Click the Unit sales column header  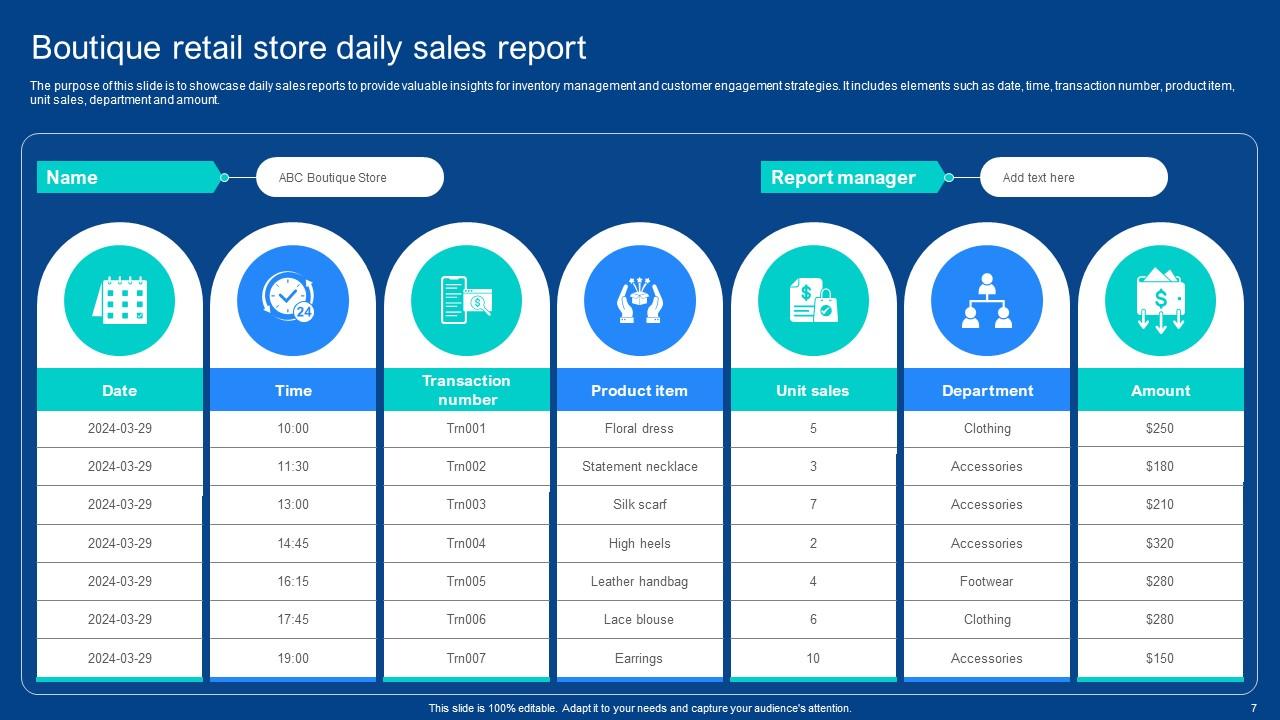(x=813, y=390)
